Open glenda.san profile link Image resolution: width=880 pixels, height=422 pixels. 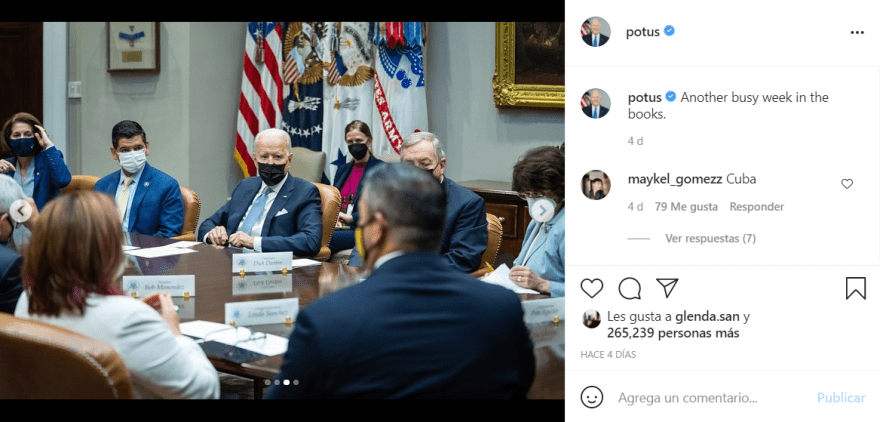click(707, 317)
